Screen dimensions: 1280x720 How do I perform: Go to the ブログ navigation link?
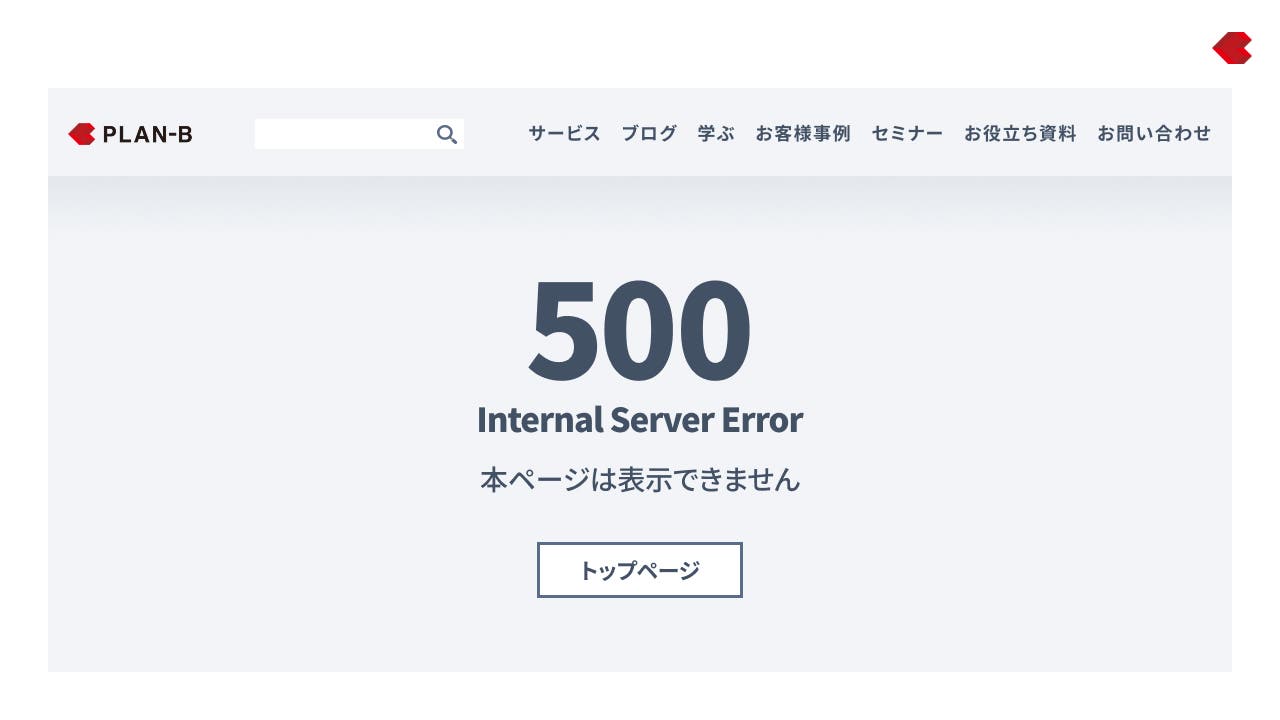[649, 133]
